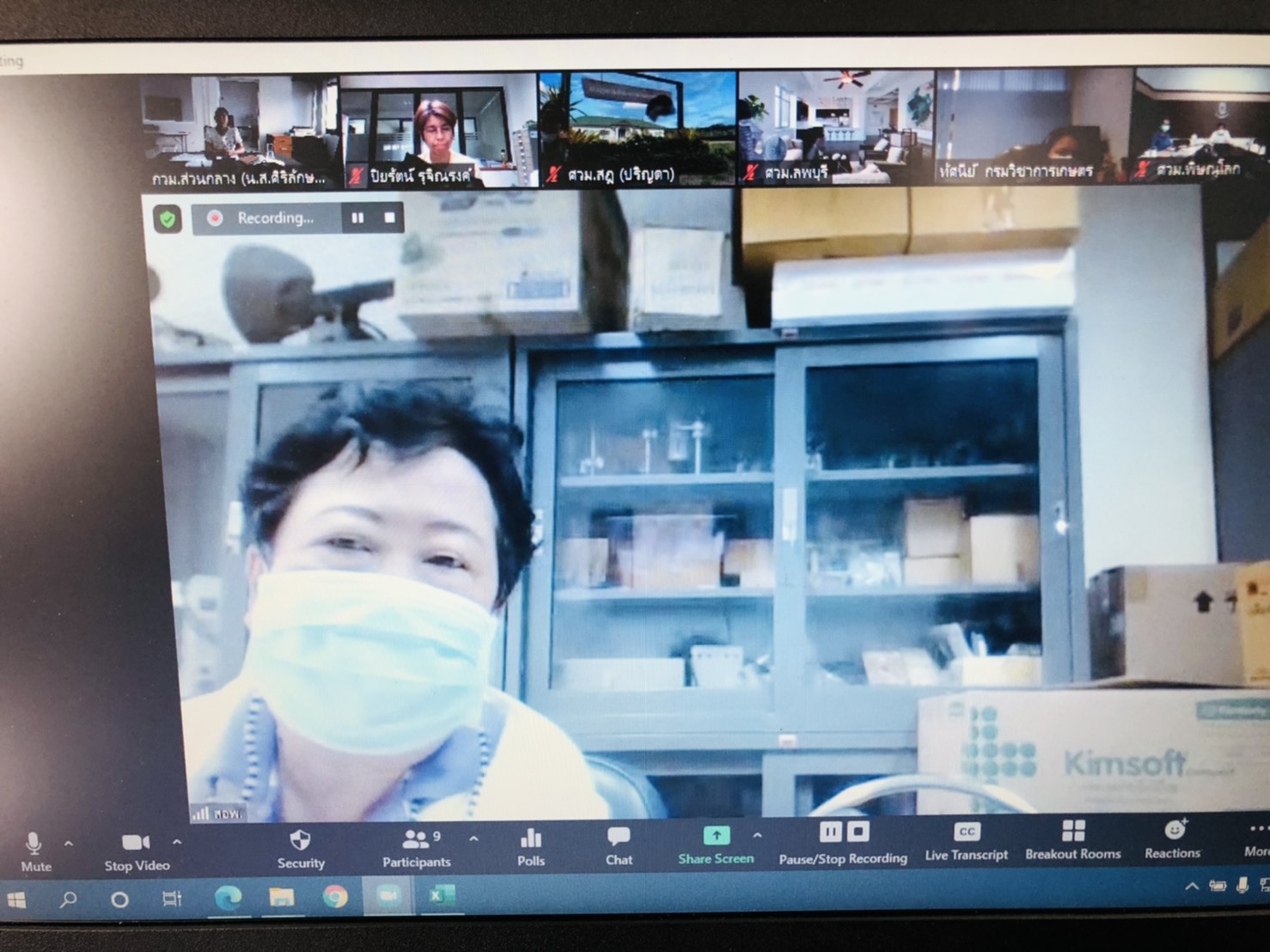1270x952 pixels.
Task: Open the Chat panel
Action: tap(619, 846)
